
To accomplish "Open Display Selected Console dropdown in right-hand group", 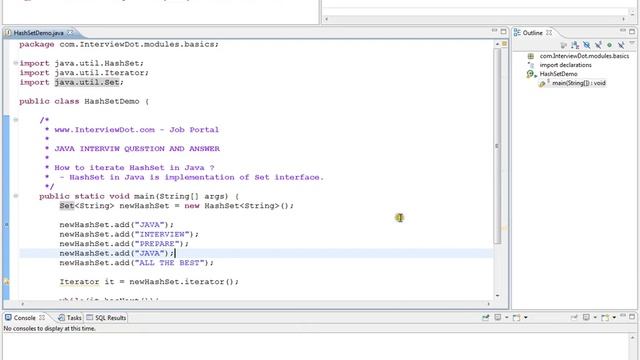I will pos(595,317).
